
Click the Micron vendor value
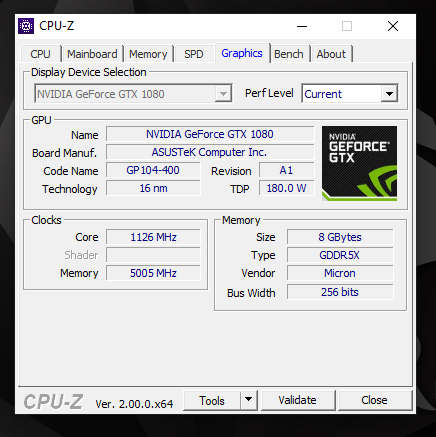(340, 273)
